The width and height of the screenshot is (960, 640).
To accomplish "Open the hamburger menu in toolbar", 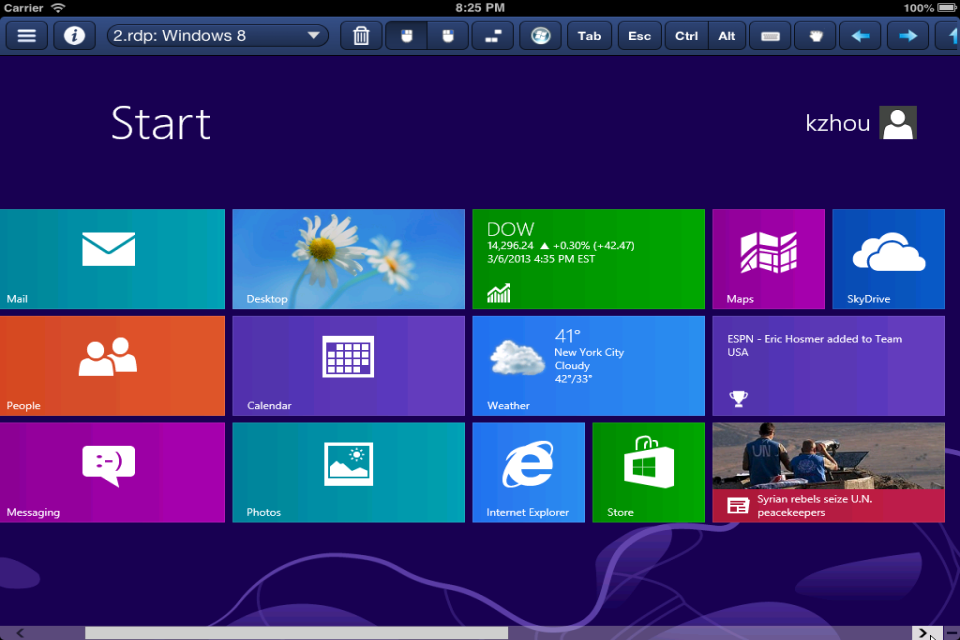I will click(x=26, y=36).
